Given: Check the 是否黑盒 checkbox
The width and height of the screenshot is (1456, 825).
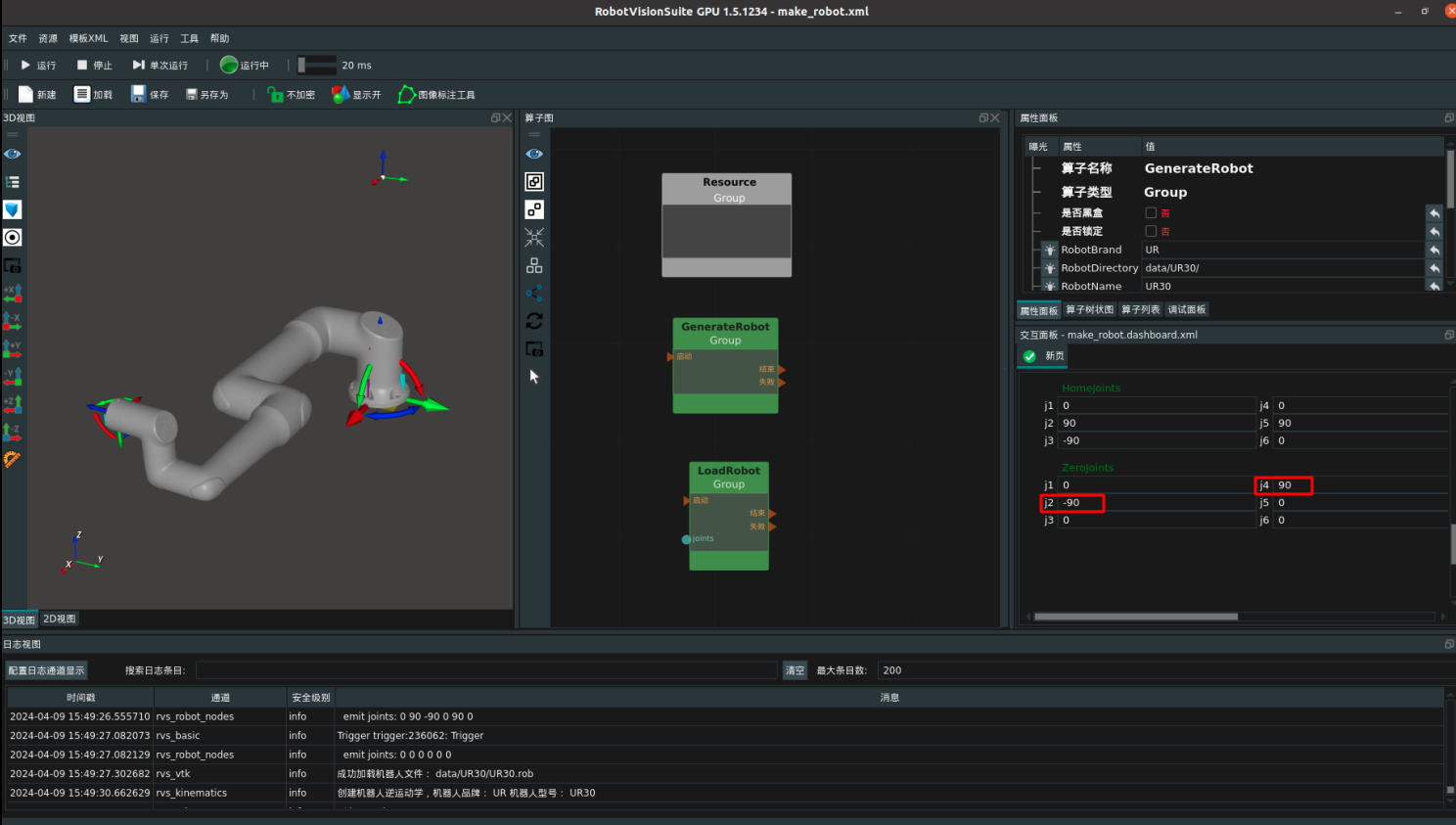Looking at the screenshot, I should click(1151, 212).
